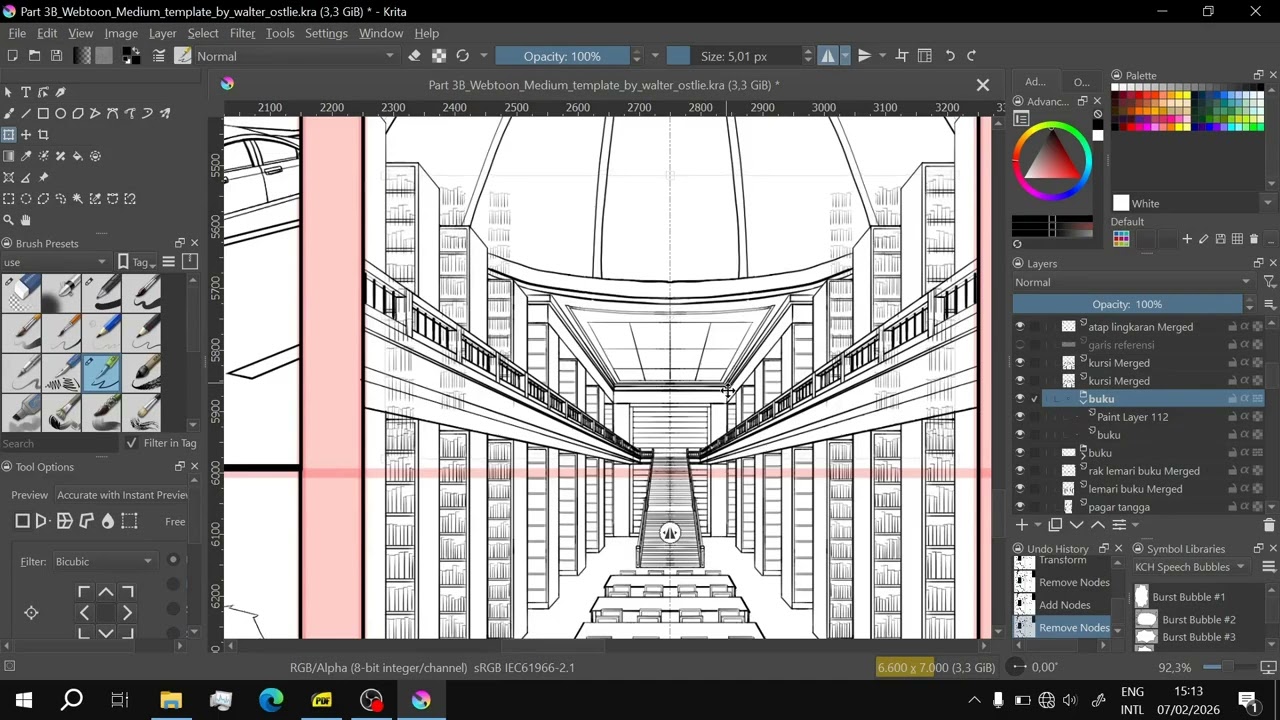Reload the original brush preset
1280x720 pixels.
tap(462, 56)
